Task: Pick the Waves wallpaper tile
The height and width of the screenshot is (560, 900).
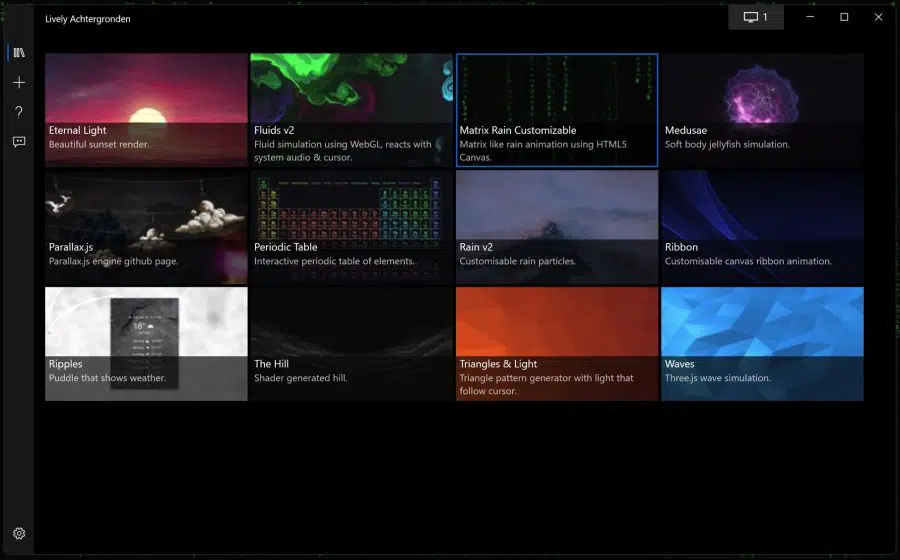Action: pyautogui.click(x=762, y=344)
